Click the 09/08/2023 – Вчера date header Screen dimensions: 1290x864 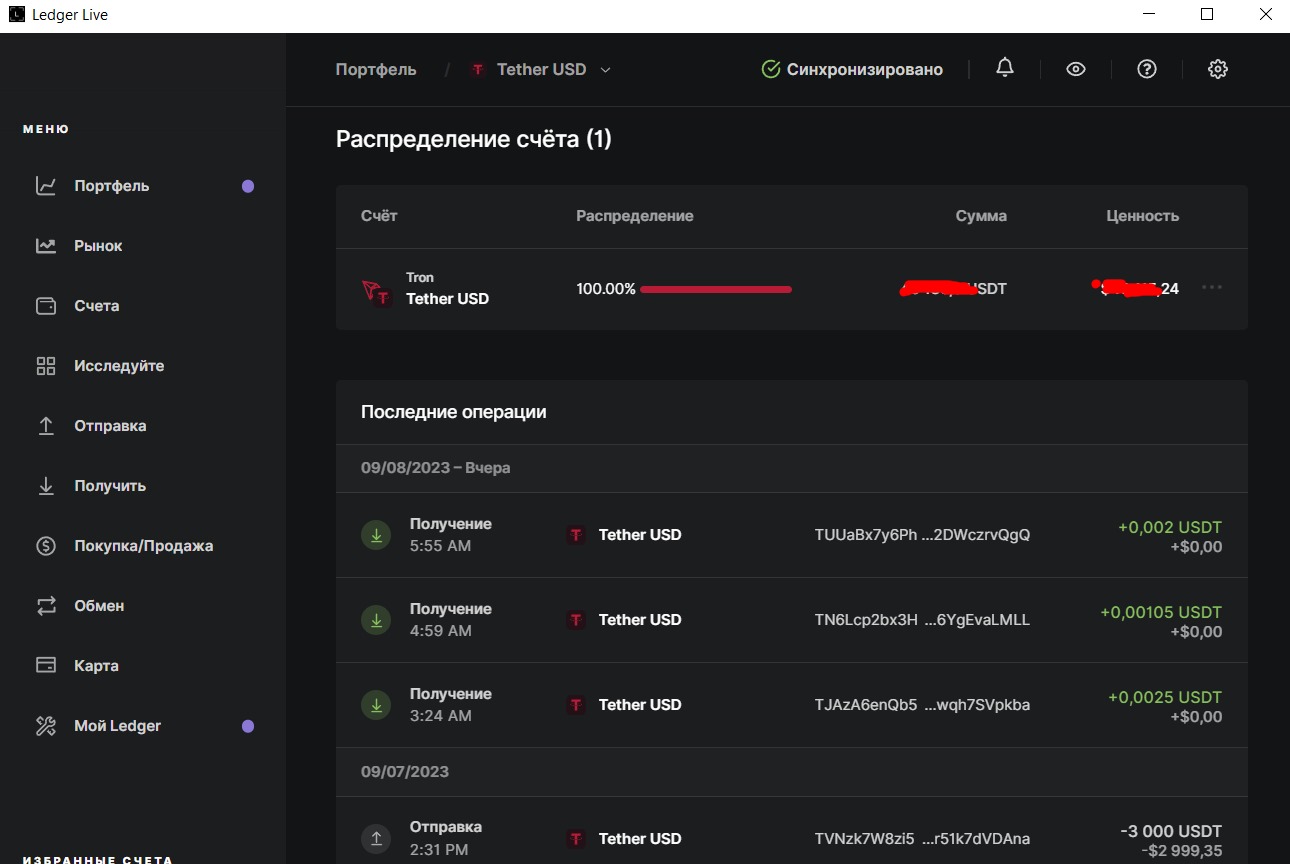click(436, 468)
